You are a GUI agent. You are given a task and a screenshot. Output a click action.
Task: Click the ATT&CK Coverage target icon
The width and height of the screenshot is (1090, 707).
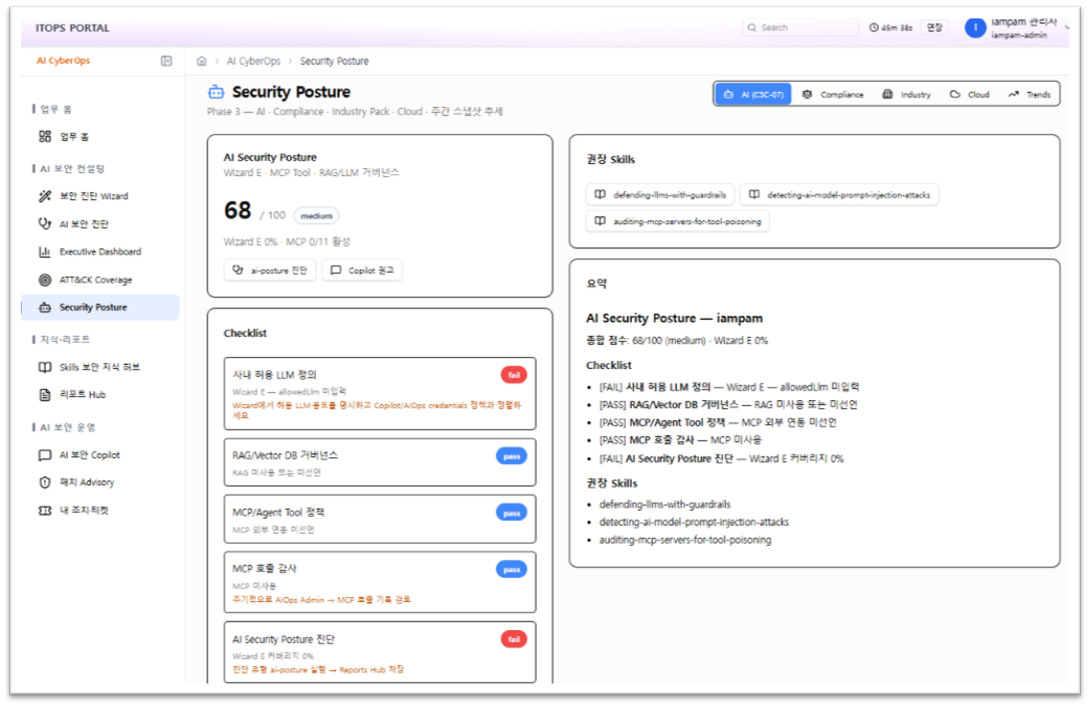pos(45,280)
